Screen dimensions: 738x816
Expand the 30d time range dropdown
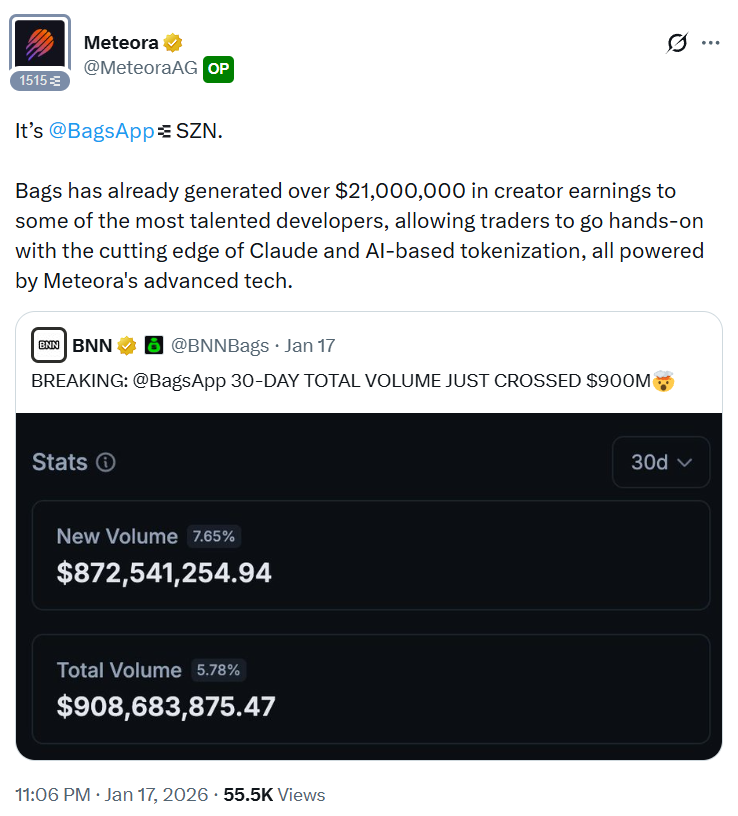coord(661,463)
